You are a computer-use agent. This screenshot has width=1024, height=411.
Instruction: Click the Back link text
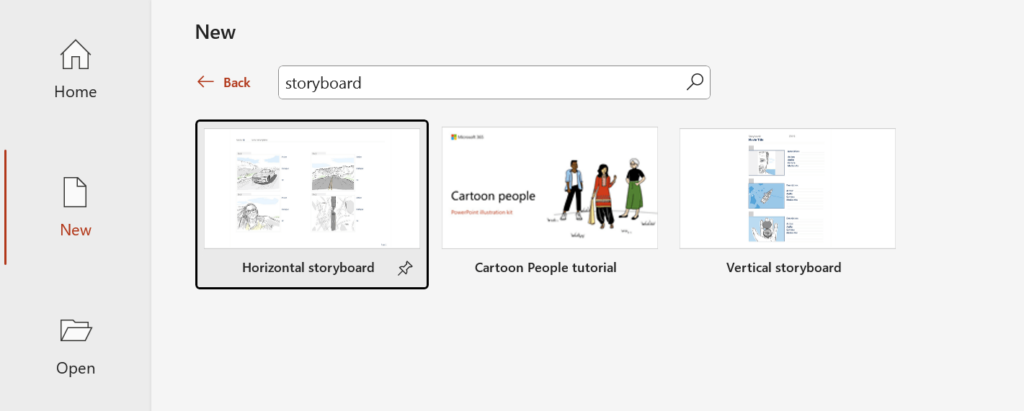tap(237, 82)
